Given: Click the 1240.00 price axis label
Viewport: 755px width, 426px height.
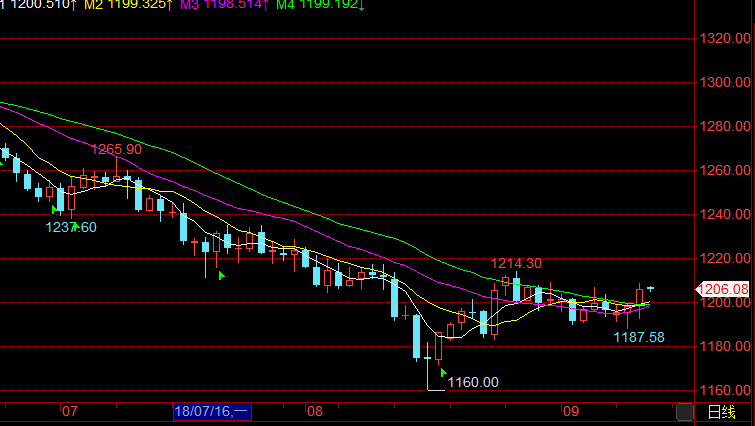Looking at the screenshot, I should tap(725, 214).
